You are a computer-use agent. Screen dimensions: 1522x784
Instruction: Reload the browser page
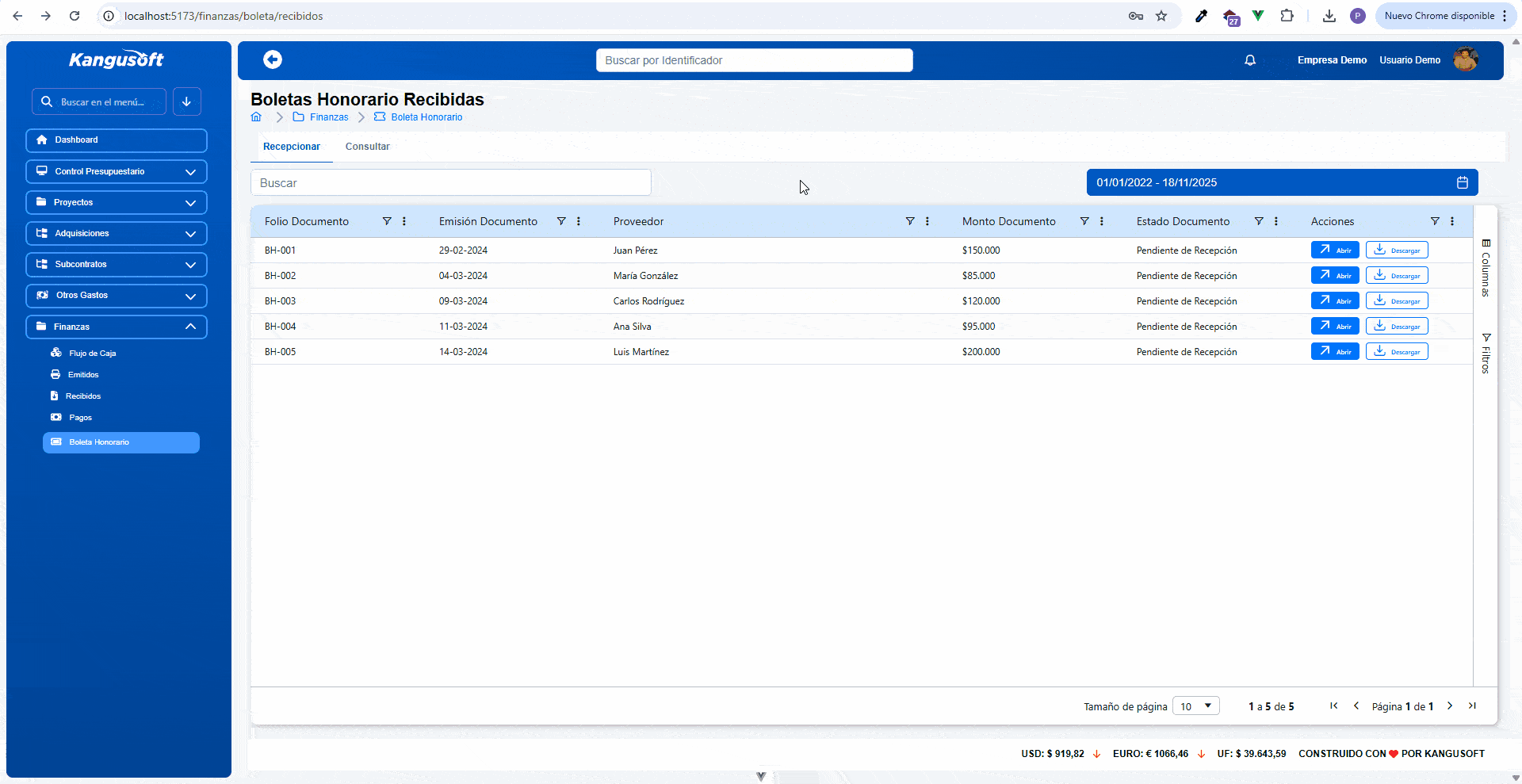[75, 16]
